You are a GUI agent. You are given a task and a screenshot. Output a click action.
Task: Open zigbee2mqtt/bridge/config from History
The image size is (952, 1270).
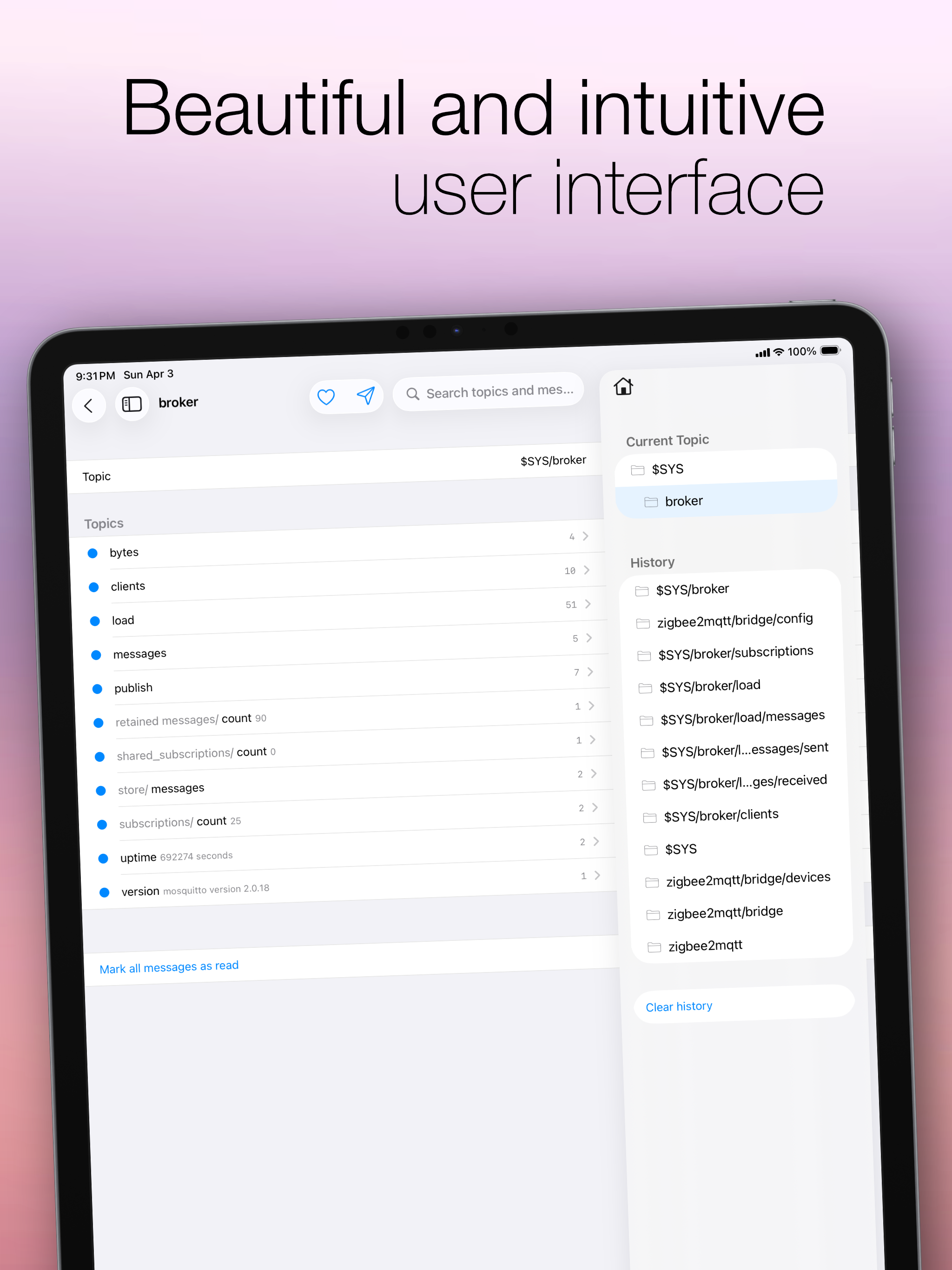pos(732,620)
